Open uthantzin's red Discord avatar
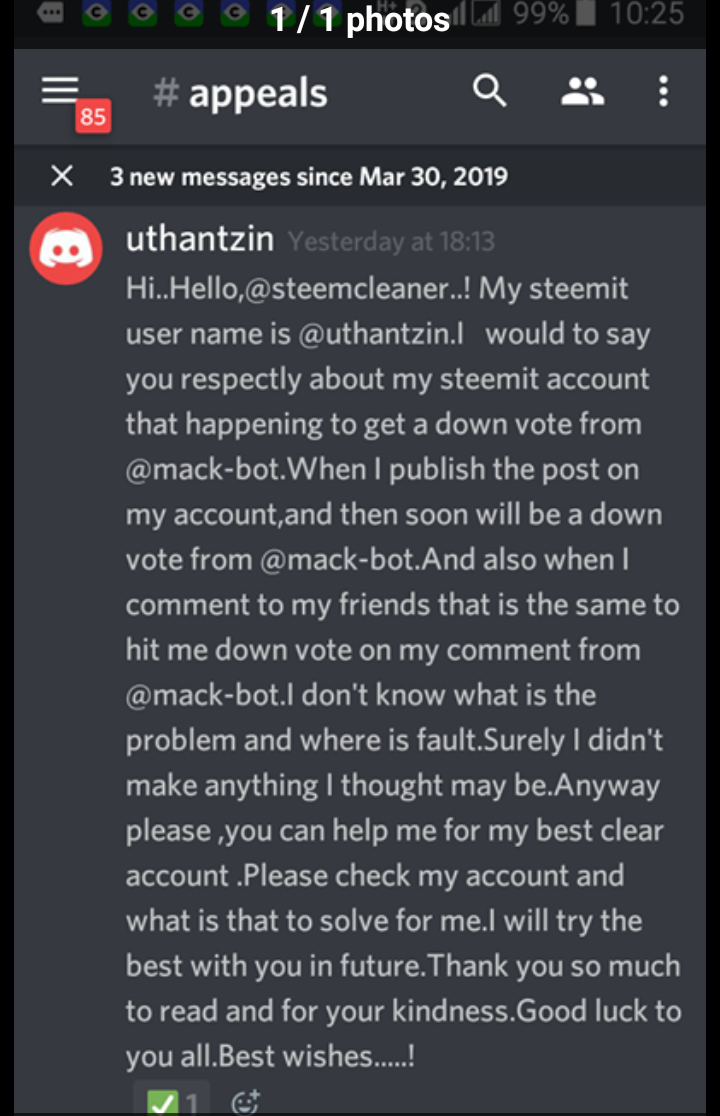Image resolution: width=720 pixels, height=1116 pixels. point(65,248)
